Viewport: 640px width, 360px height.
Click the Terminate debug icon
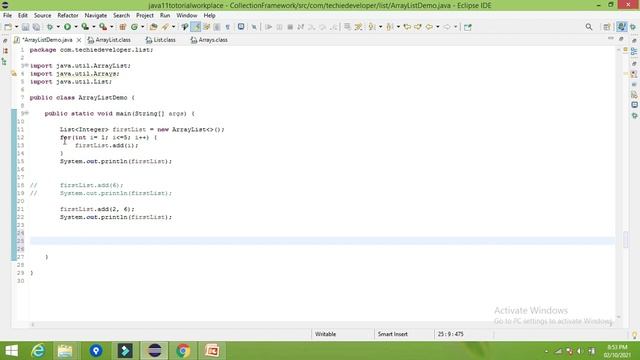290,27
